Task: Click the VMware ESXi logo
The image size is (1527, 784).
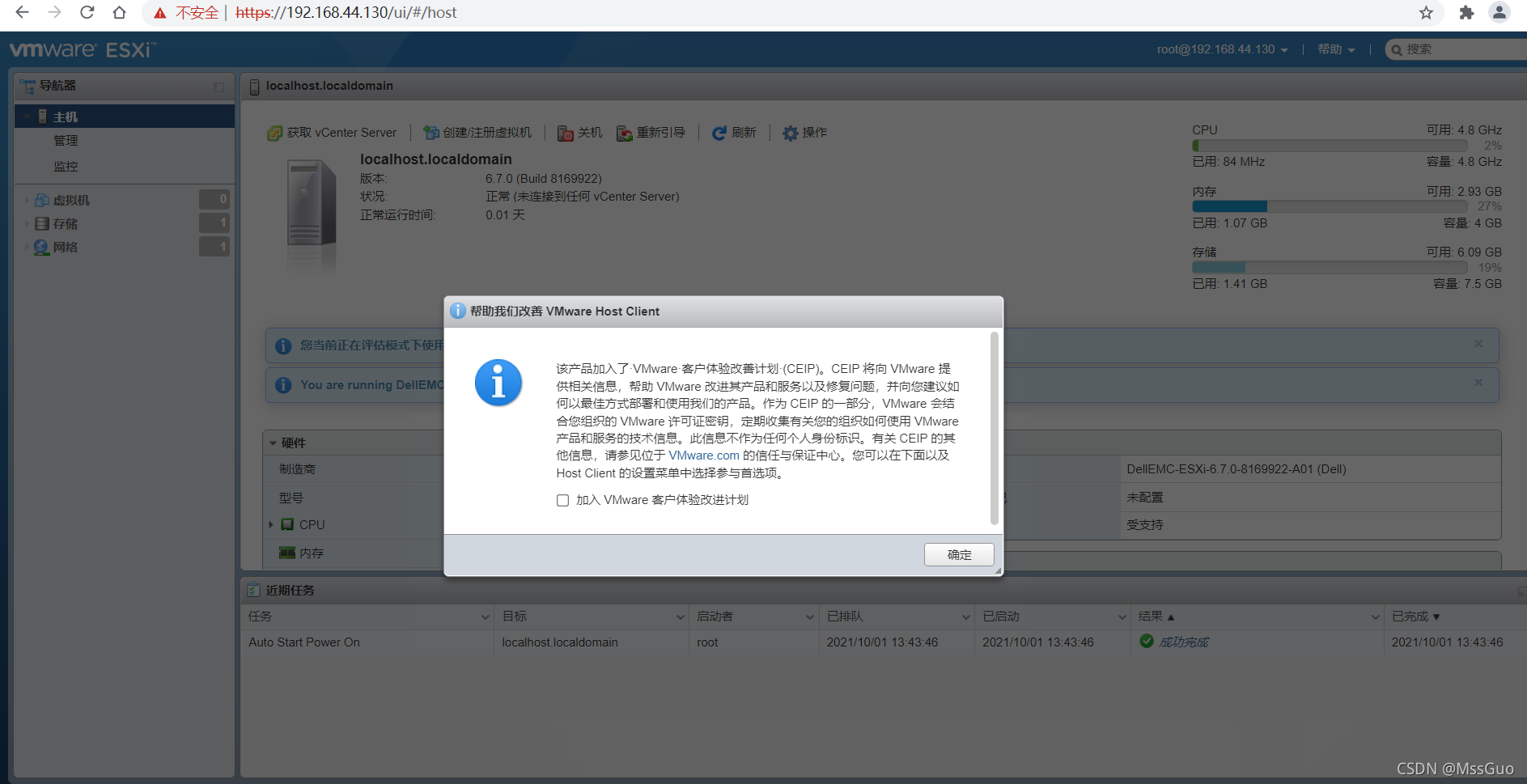Action: (83, 49)
